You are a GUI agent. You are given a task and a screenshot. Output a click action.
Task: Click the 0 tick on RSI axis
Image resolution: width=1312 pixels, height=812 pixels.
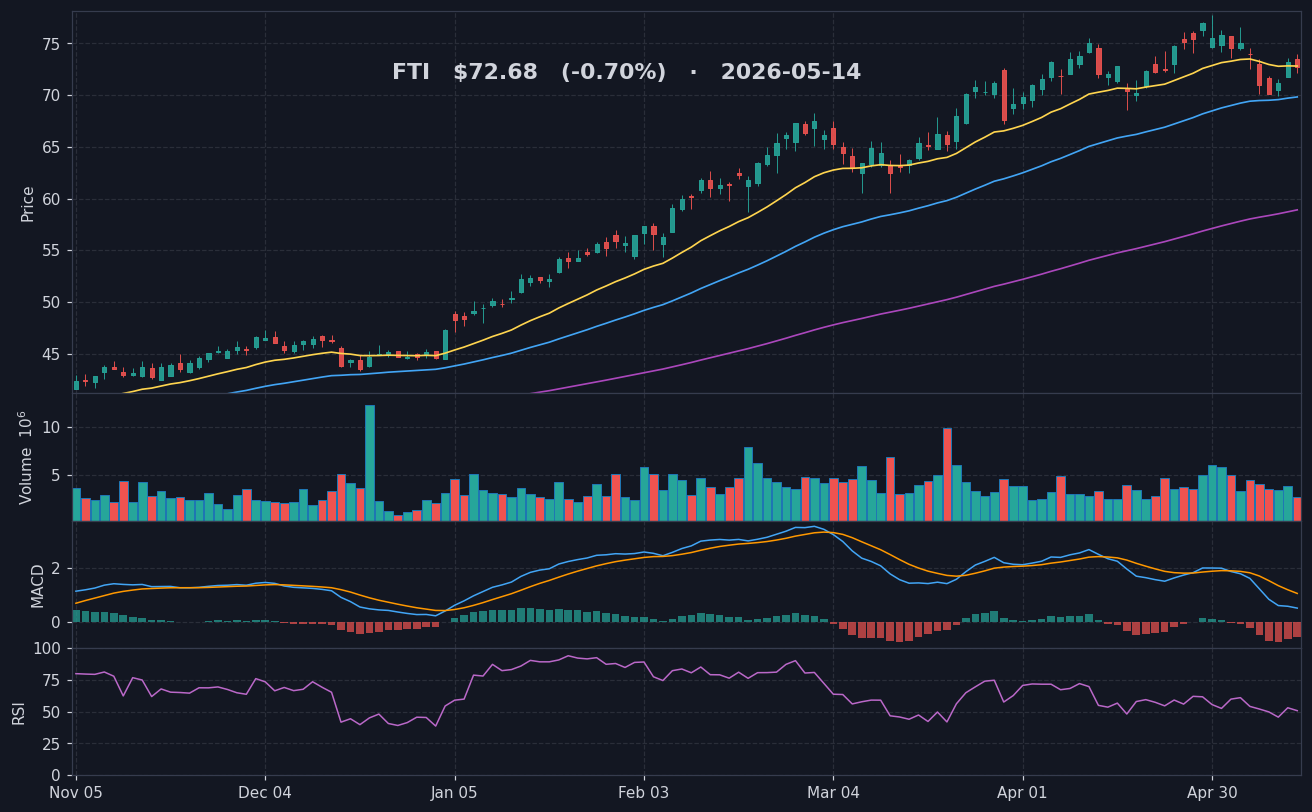click(58, 776)
